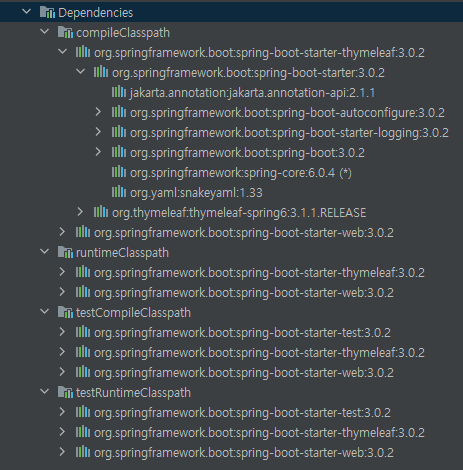The image size is (463, 470).
Task: Select text 'org.springframework.boot:spring-boot:3.0.2'
Action: pos(247,153)
